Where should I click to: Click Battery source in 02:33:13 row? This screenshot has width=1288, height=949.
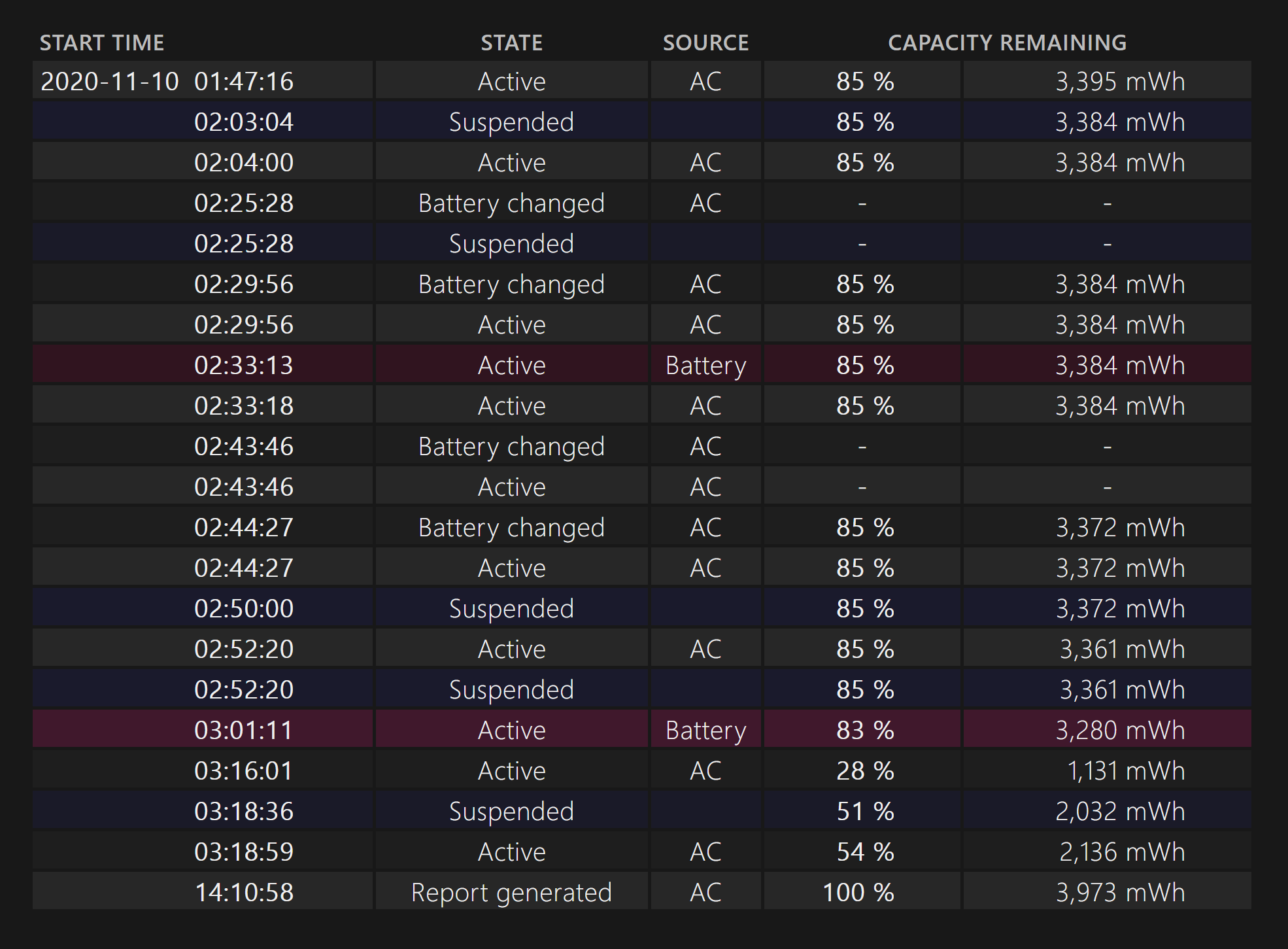pos(705,366)
